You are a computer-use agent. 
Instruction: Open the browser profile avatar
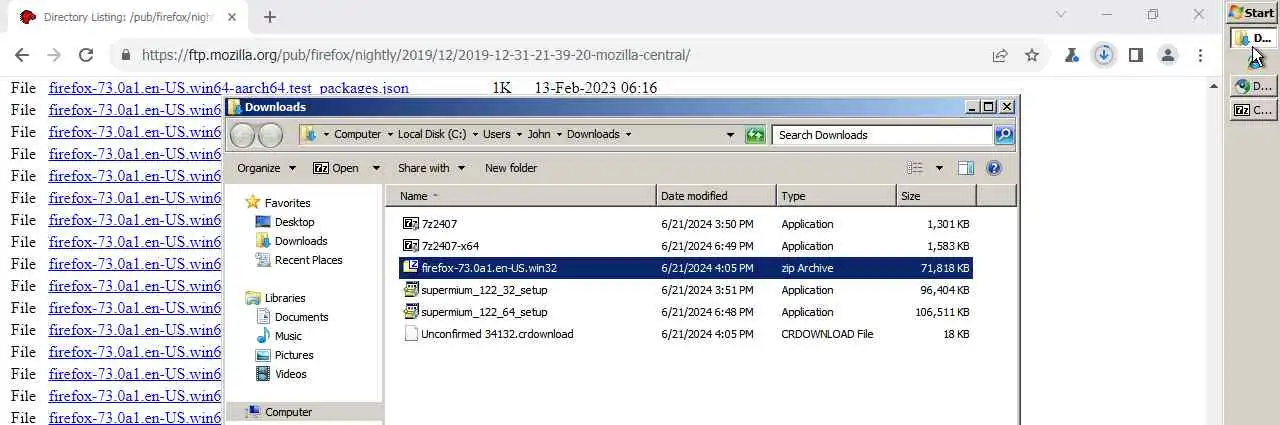(1168, 56)
